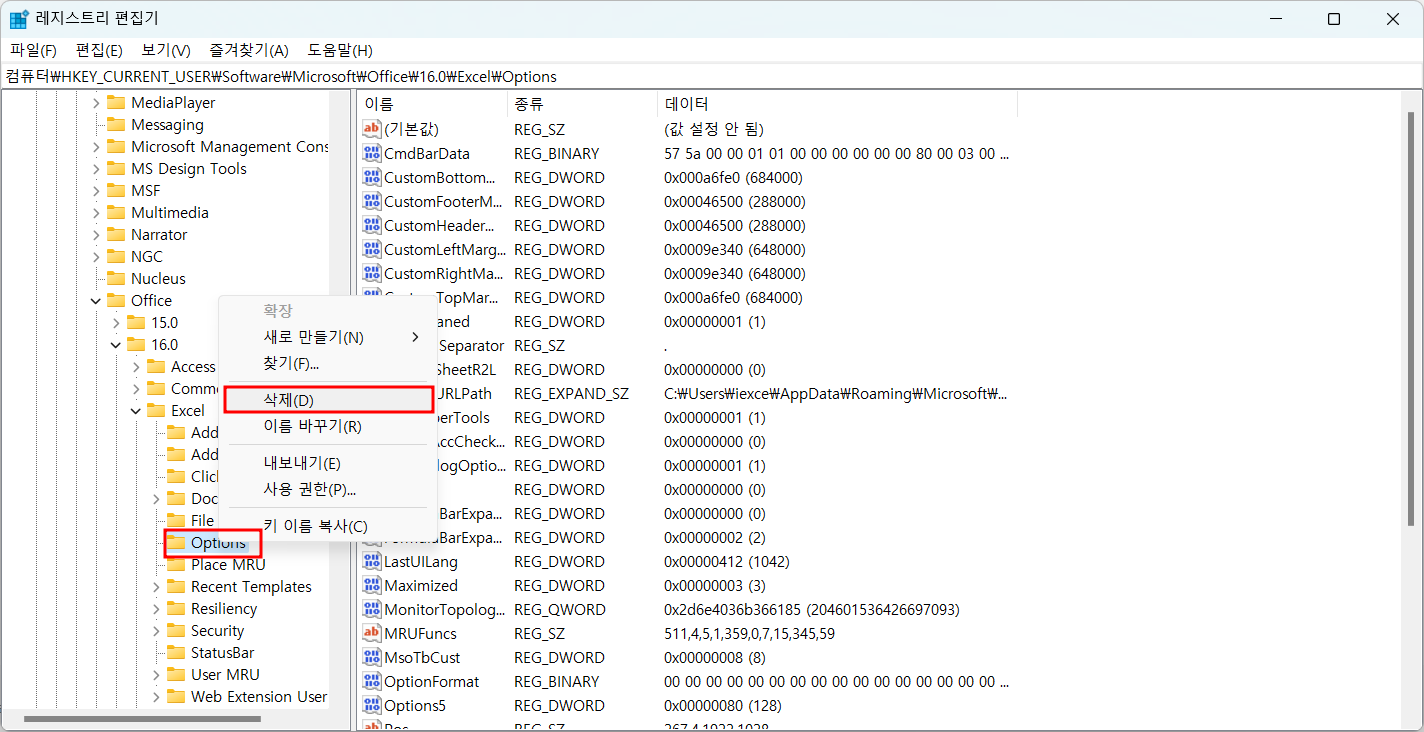Expand the Microsoft Management Cons key
Screen dimensions: 1424x732
(96, 147)
